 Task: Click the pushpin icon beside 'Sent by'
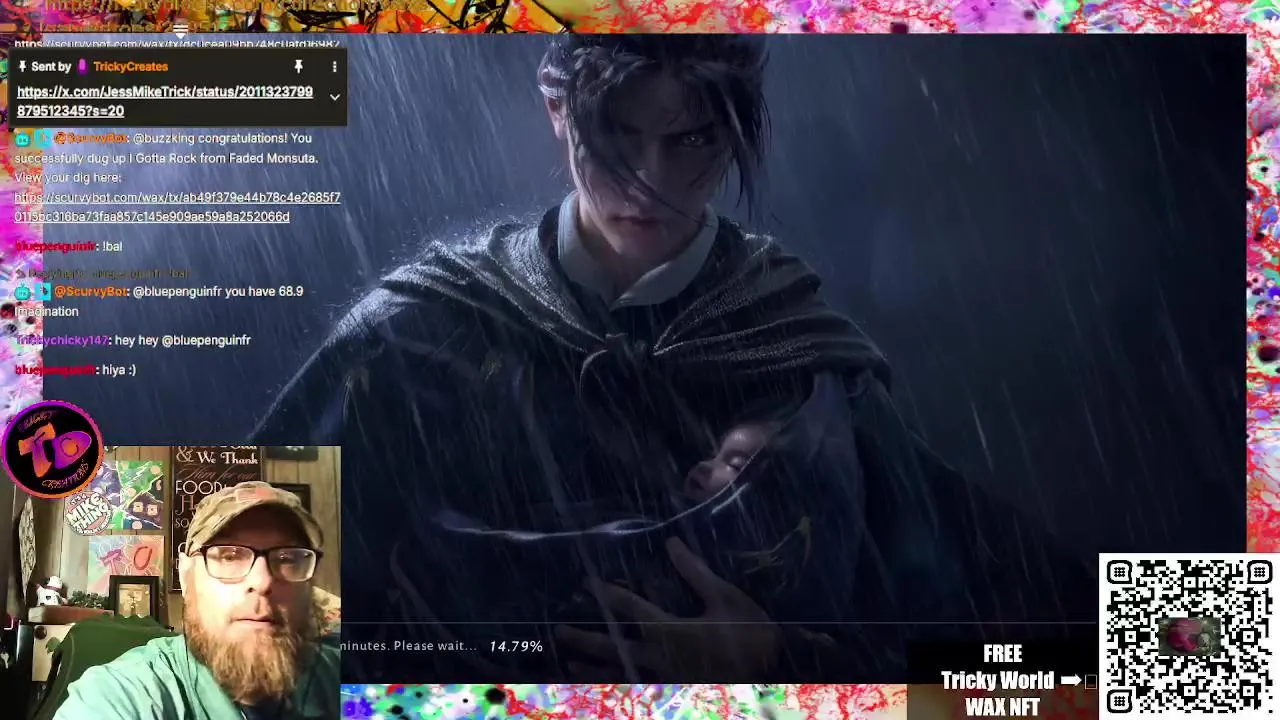coord(22,66)
